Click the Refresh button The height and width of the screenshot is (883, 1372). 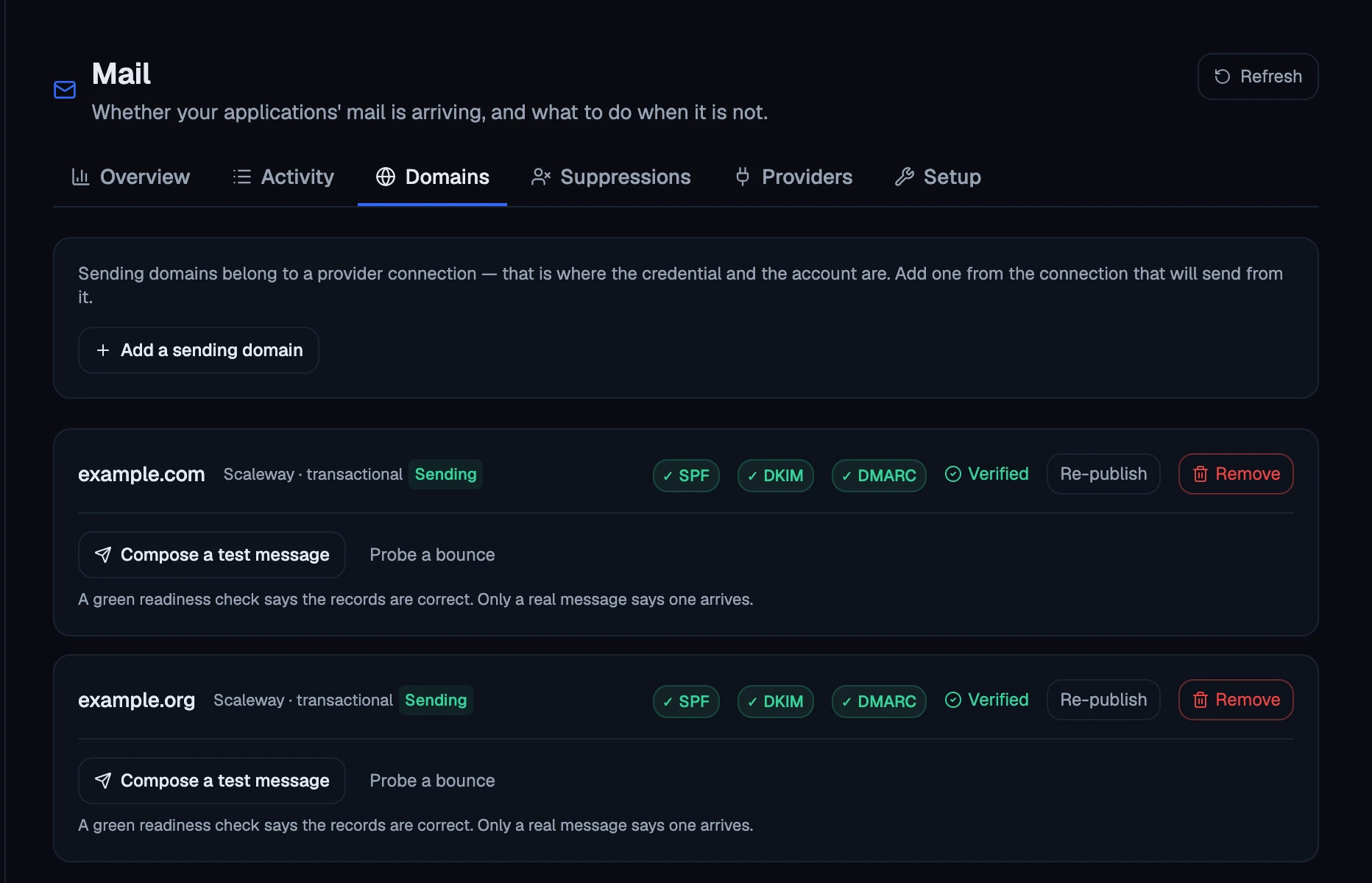[1257, 77]
